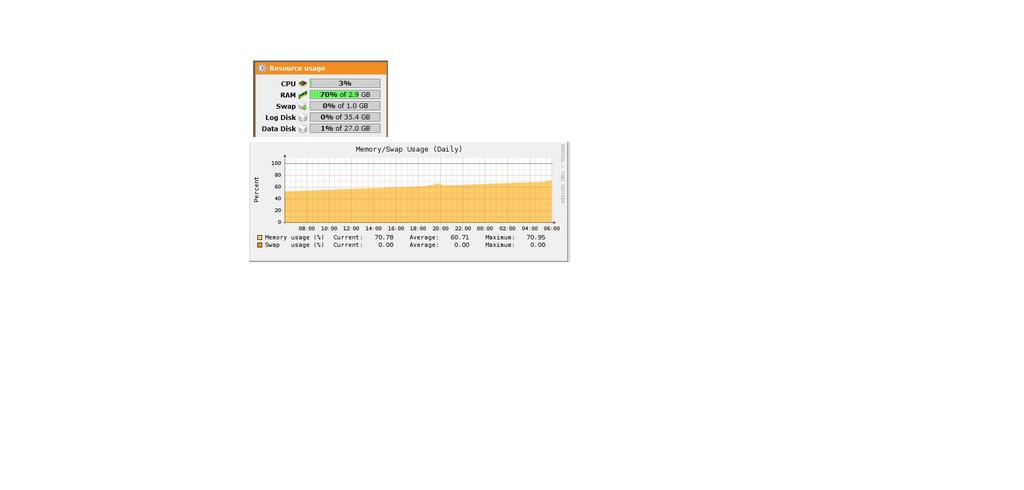The width and height of the screenshot is (1024, 490).
Task: Click the 06:00 time axis label
Action: (x=551, y=229)
